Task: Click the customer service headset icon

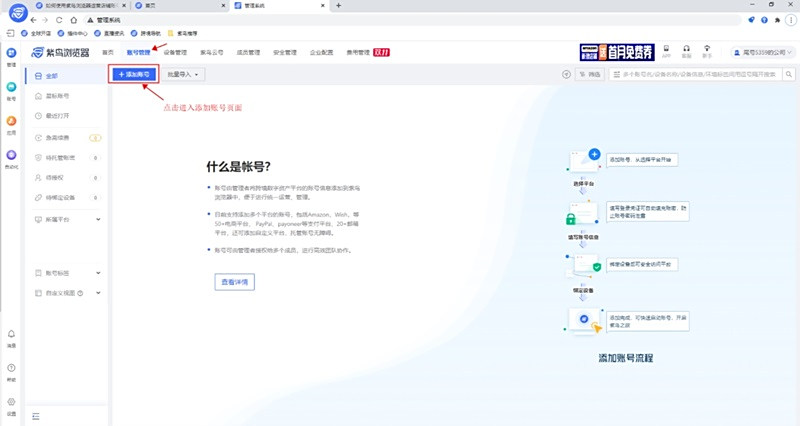Action: pos(686,50)
